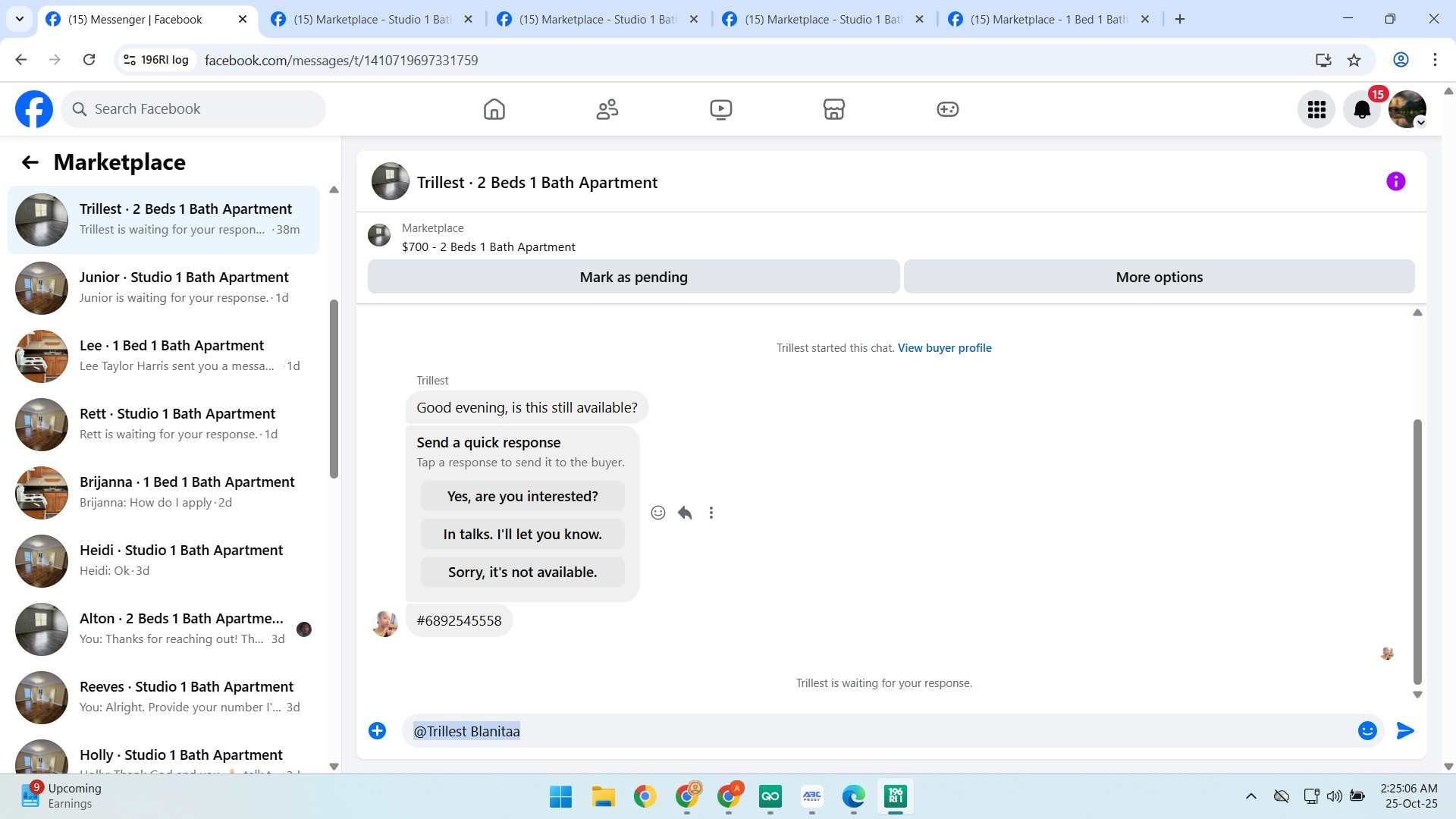Open emoji picker in message composer
The height and width of the screenshot is (819, 1456).
pyautogui.click(x=1367, y=731)
